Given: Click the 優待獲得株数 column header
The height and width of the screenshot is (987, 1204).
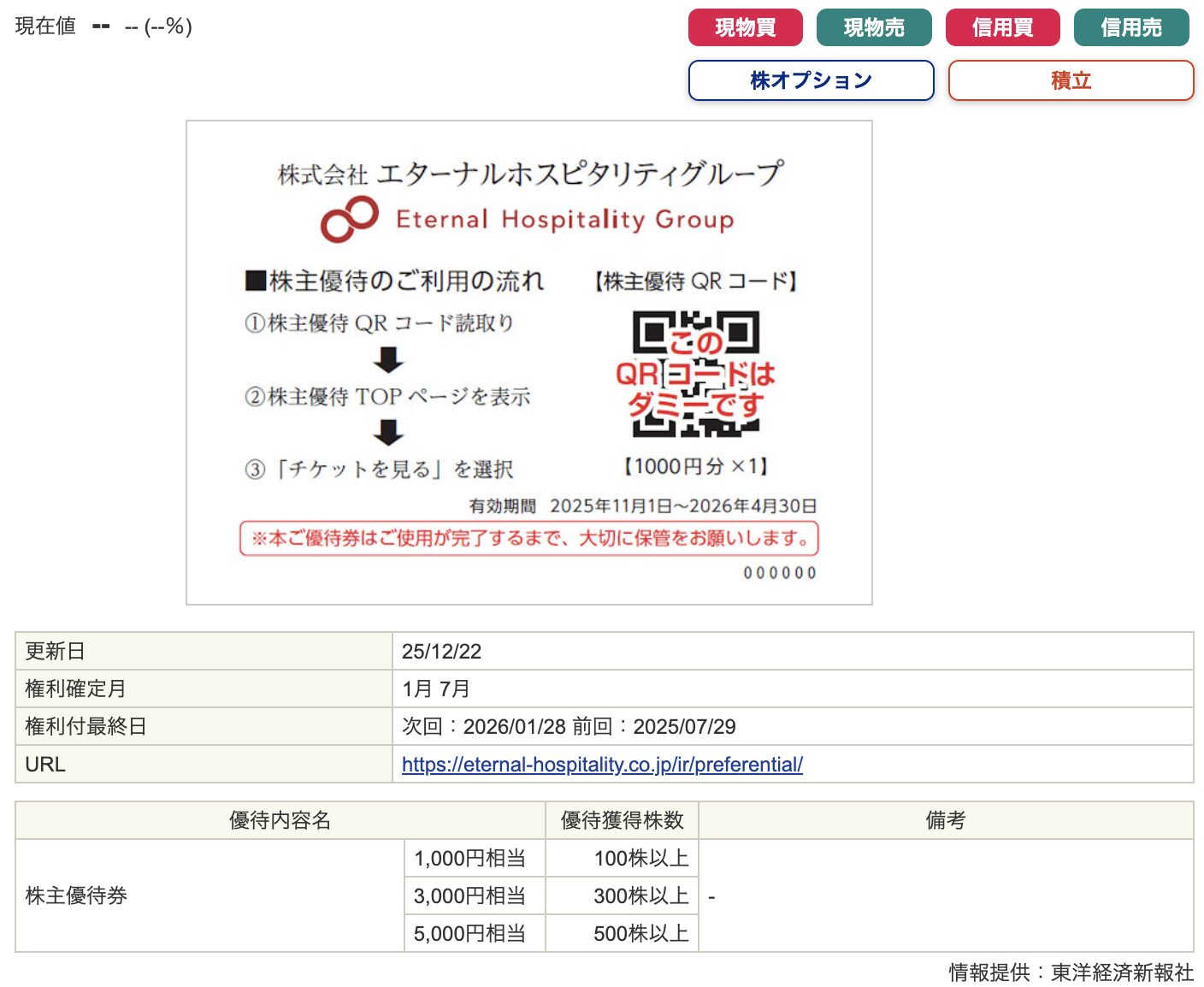Looking at the screenshot, I should click(622, 820).
